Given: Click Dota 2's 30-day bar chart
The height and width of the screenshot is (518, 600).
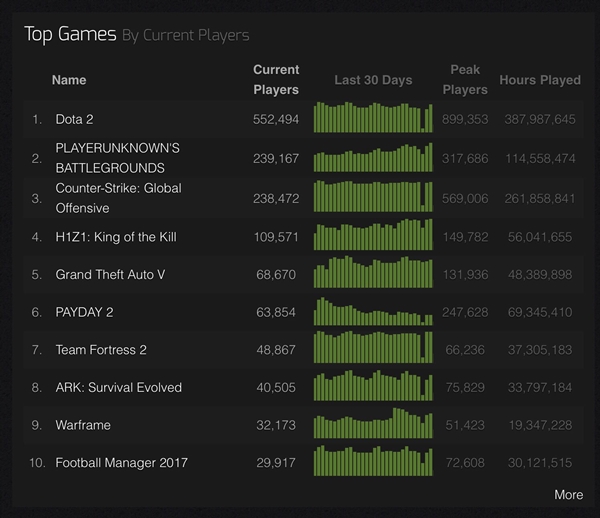Looking at the screenshot, I should click(373, 118).
